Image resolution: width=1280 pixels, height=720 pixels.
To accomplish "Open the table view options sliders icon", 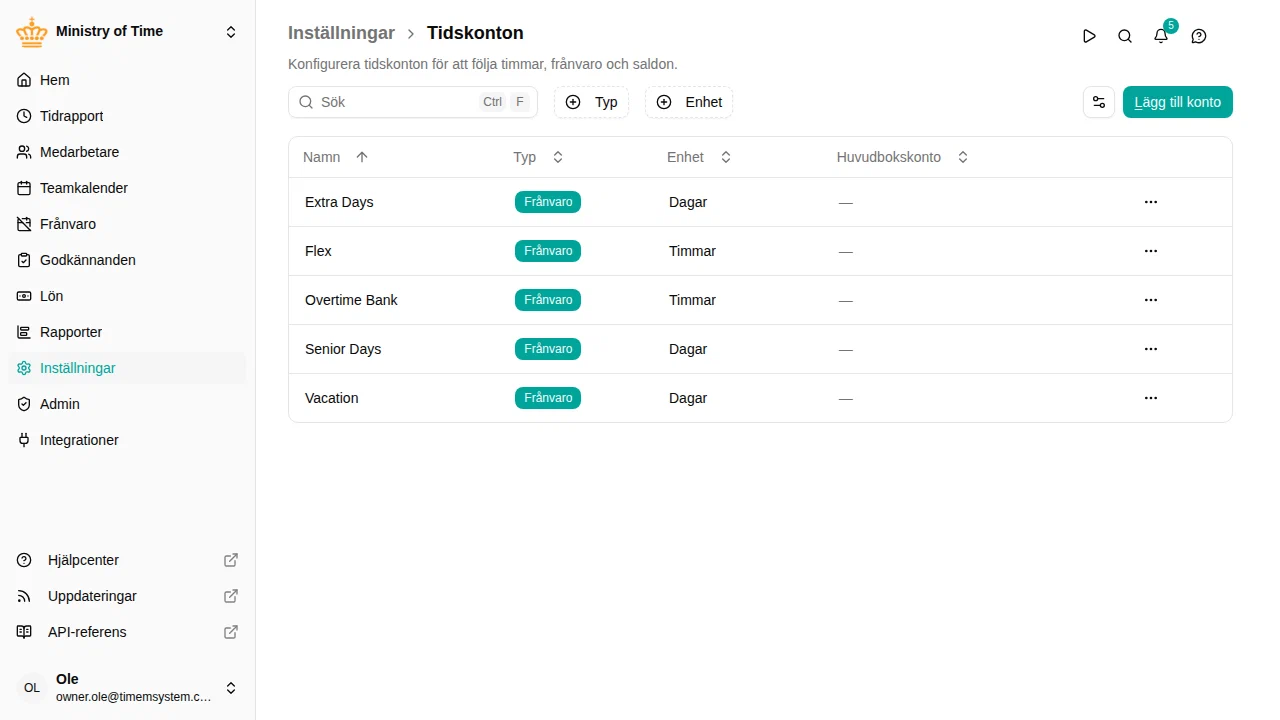I will (x=1099, y=102).
